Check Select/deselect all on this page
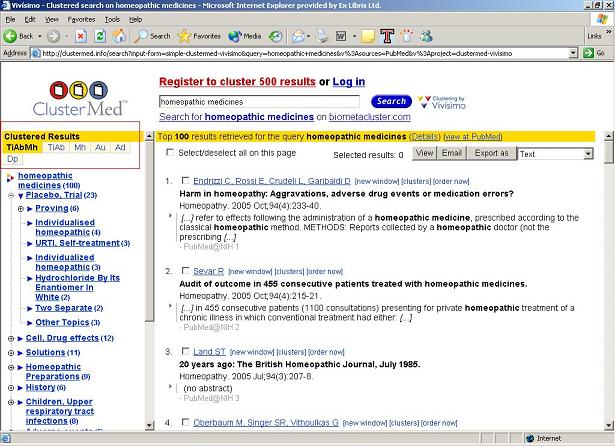The height and width of the screenshot is (446, 615). click(x=170, y=152)
